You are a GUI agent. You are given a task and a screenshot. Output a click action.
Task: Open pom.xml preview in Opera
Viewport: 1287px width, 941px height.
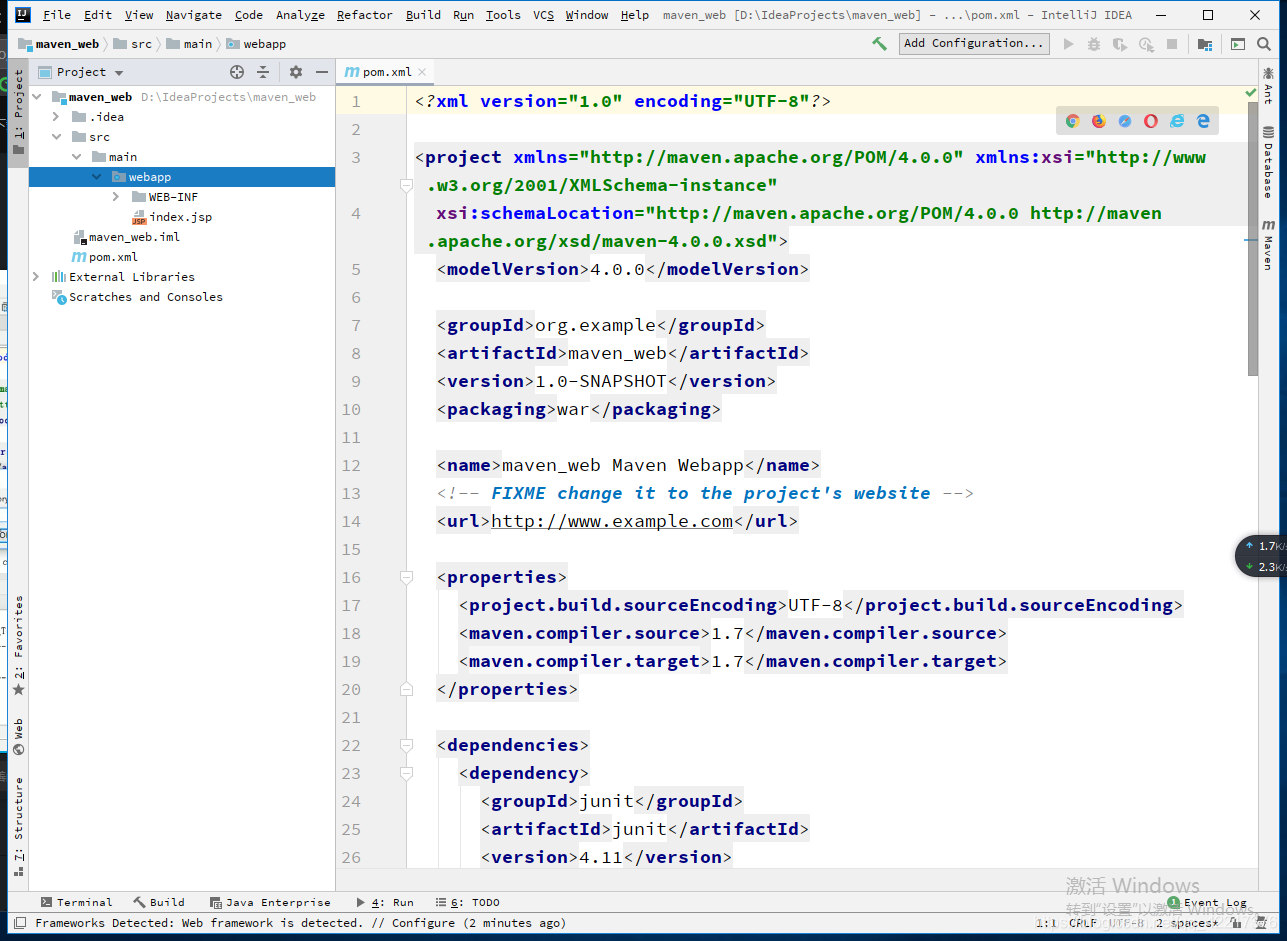tap(1151, 121)
